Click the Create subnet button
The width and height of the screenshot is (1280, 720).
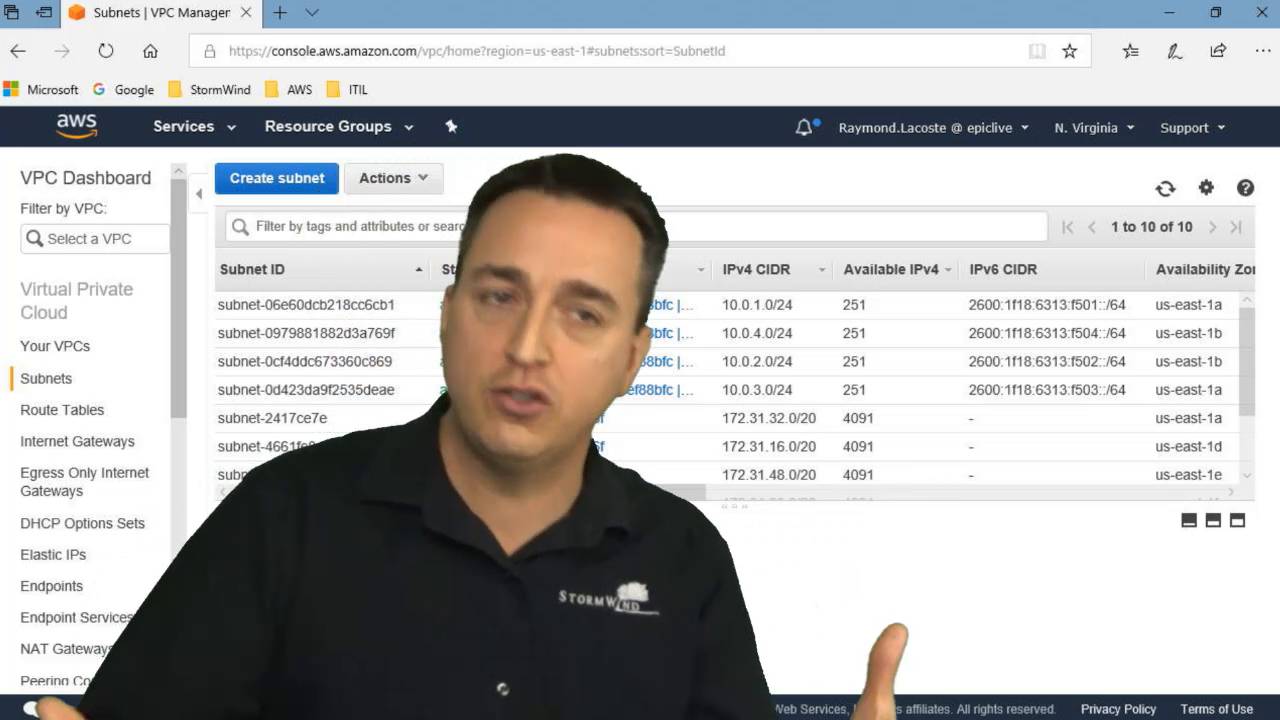point(277,178)
